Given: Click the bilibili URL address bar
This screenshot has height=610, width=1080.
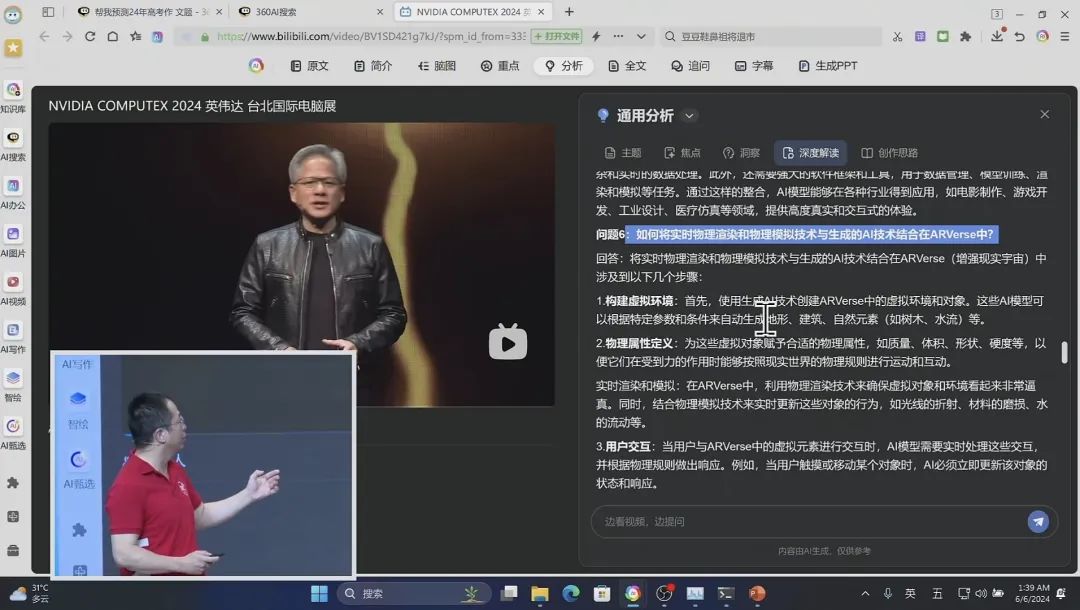Looking at the screenshot, I should point(371,36).
